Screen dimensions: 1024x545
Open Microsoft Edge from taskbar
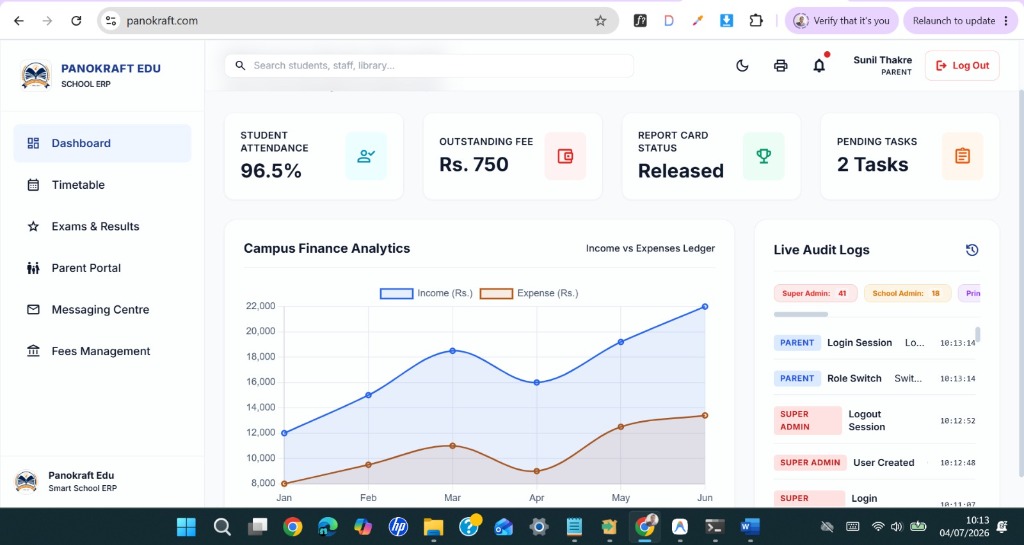(328, 527)
